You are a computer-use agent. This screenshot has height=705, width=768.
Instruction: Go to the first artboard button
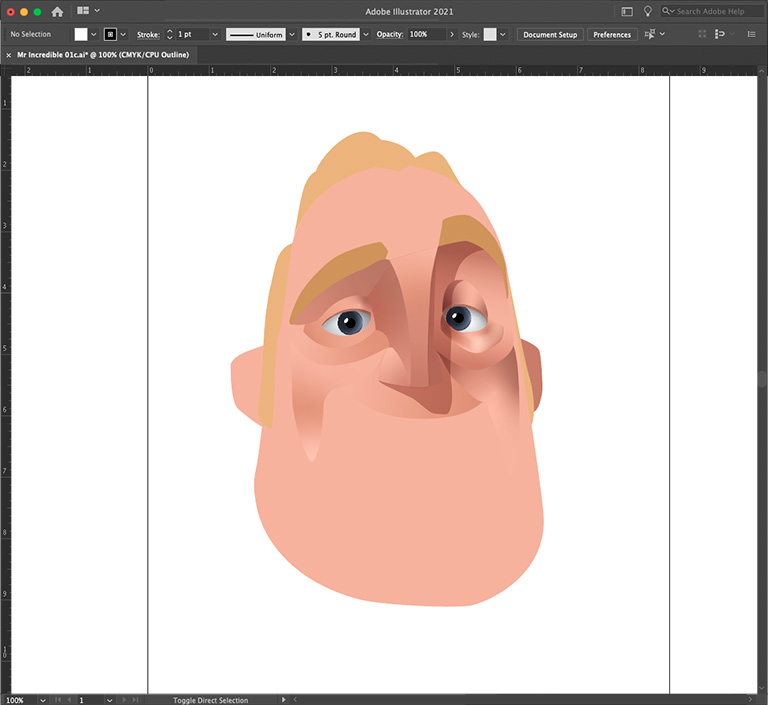(x=58, y=700)
